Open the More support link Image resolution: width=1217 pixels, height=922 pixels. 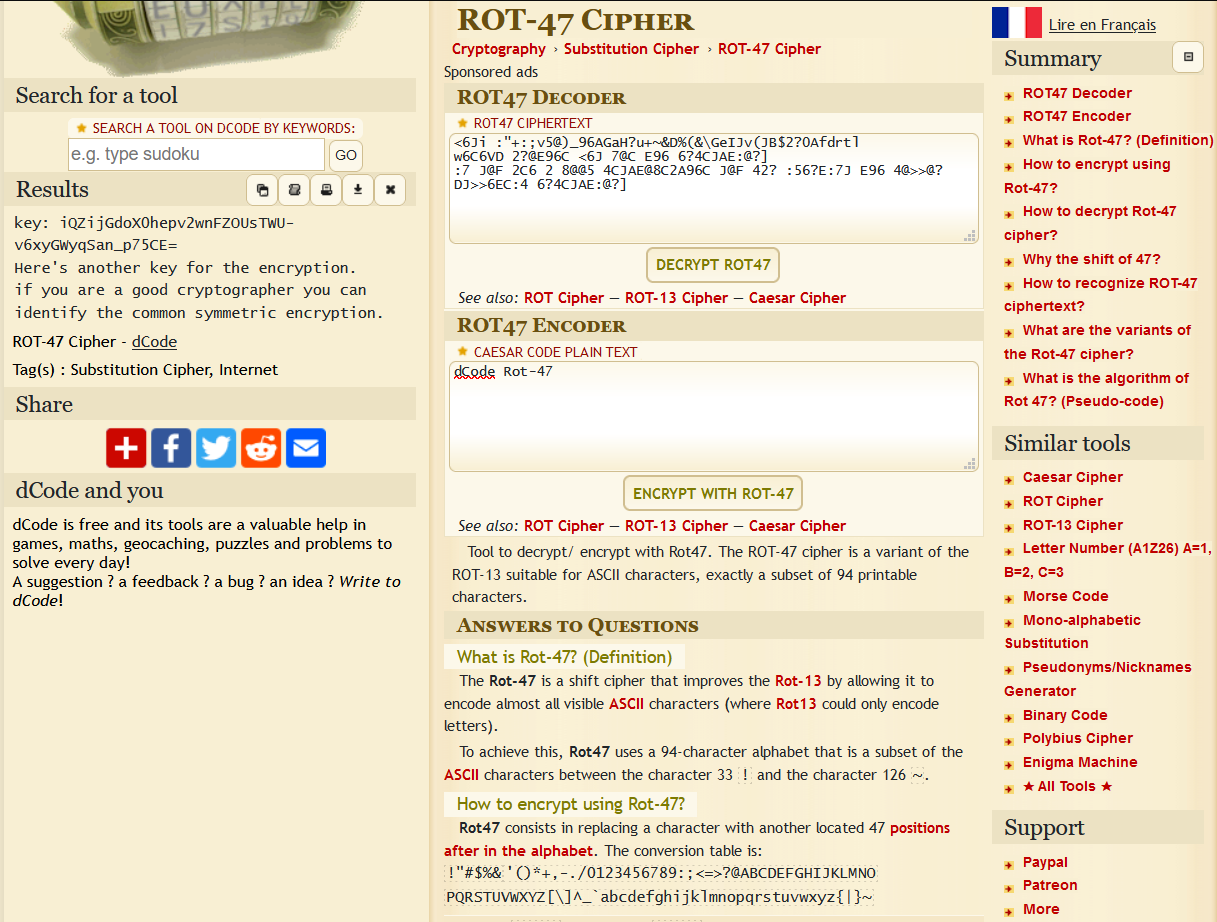point(1041,909)
